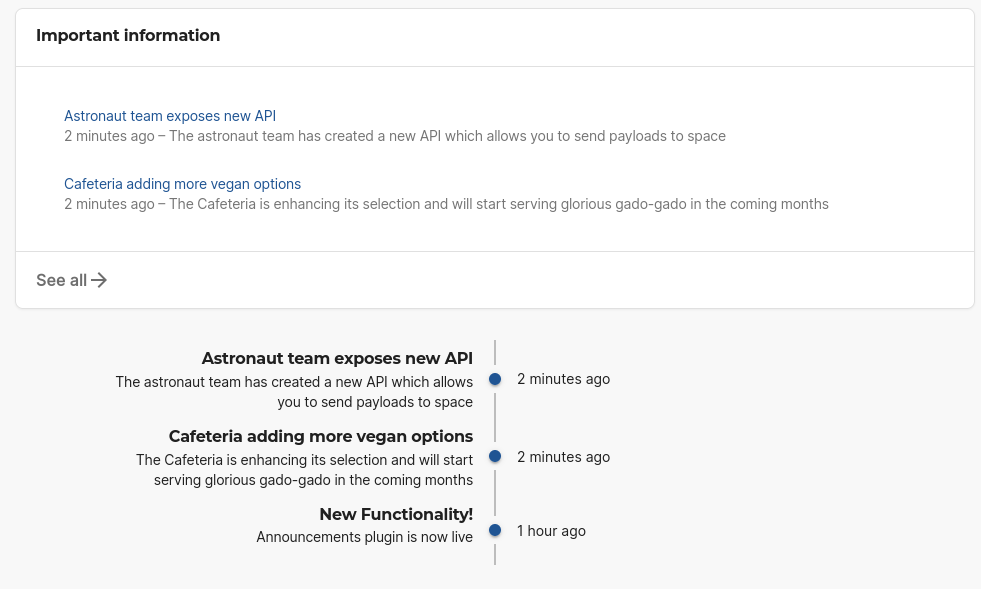Click timeline description about glorious gado-gado
The height and width of the screenshot is (589, 981).
tap(304, 470)
